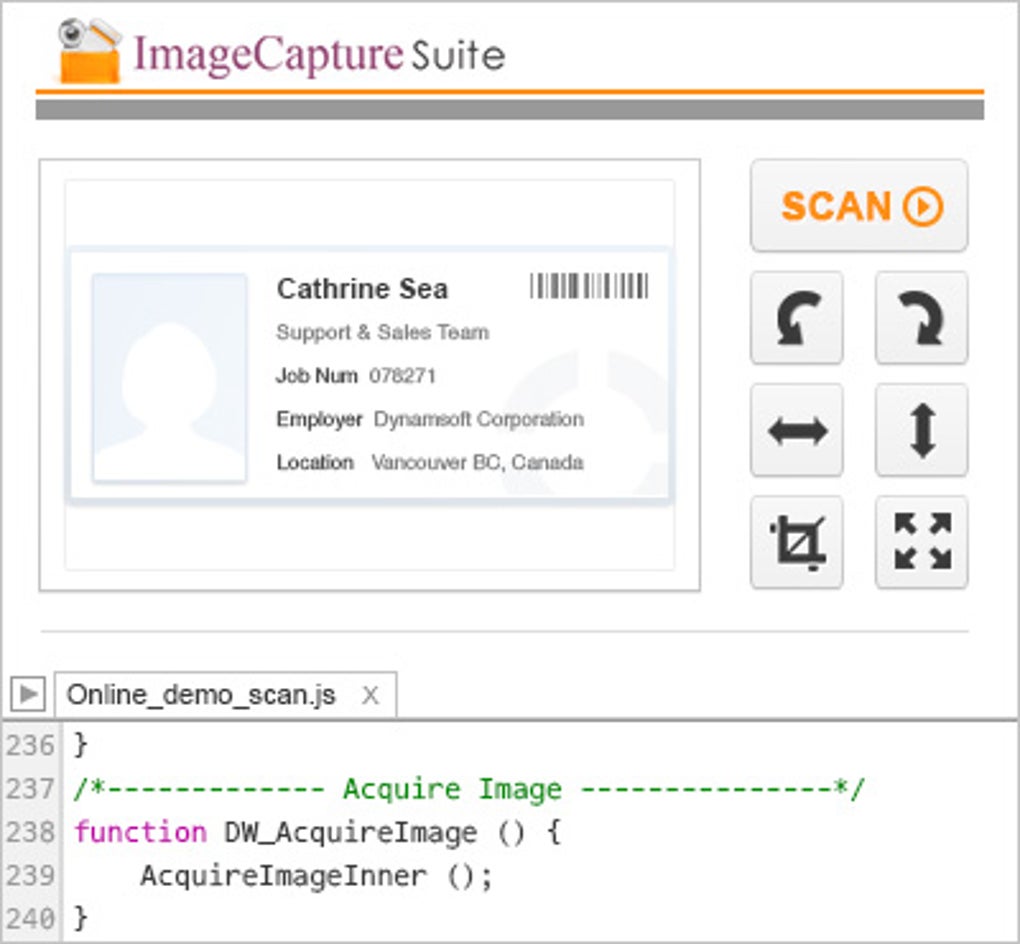The height and width of the screenshot is (944, 1020).
Task: Select the scanned ID card image
Action: (x=369, y=375)
